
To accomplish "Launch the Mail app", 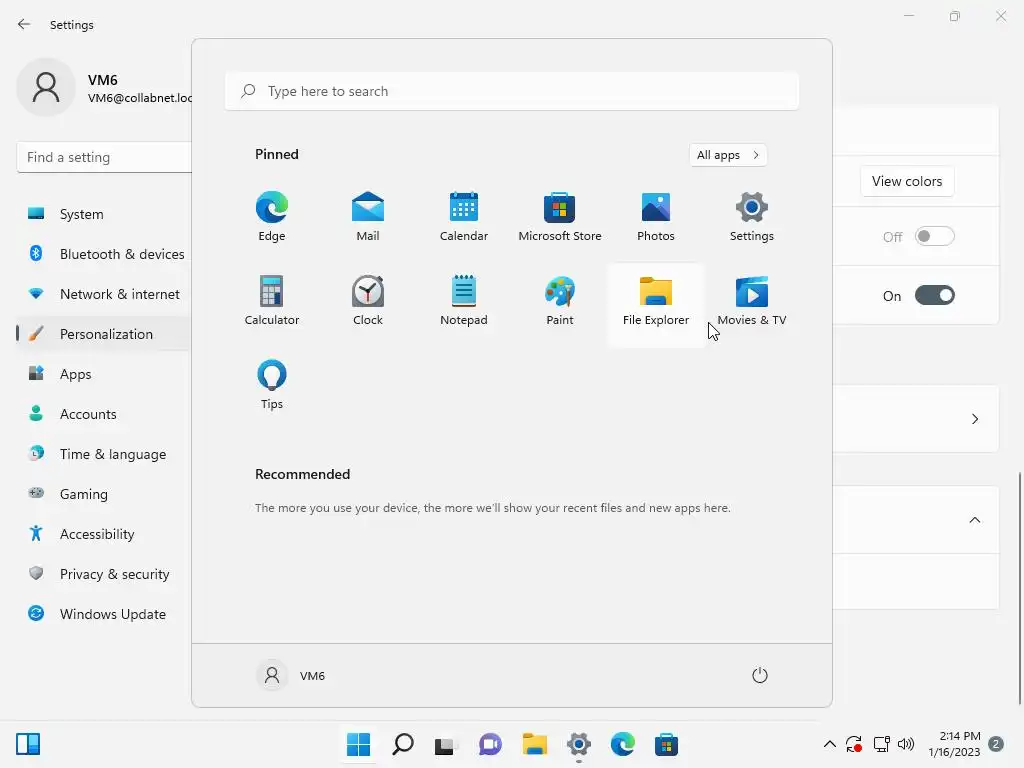I will 368,216.
